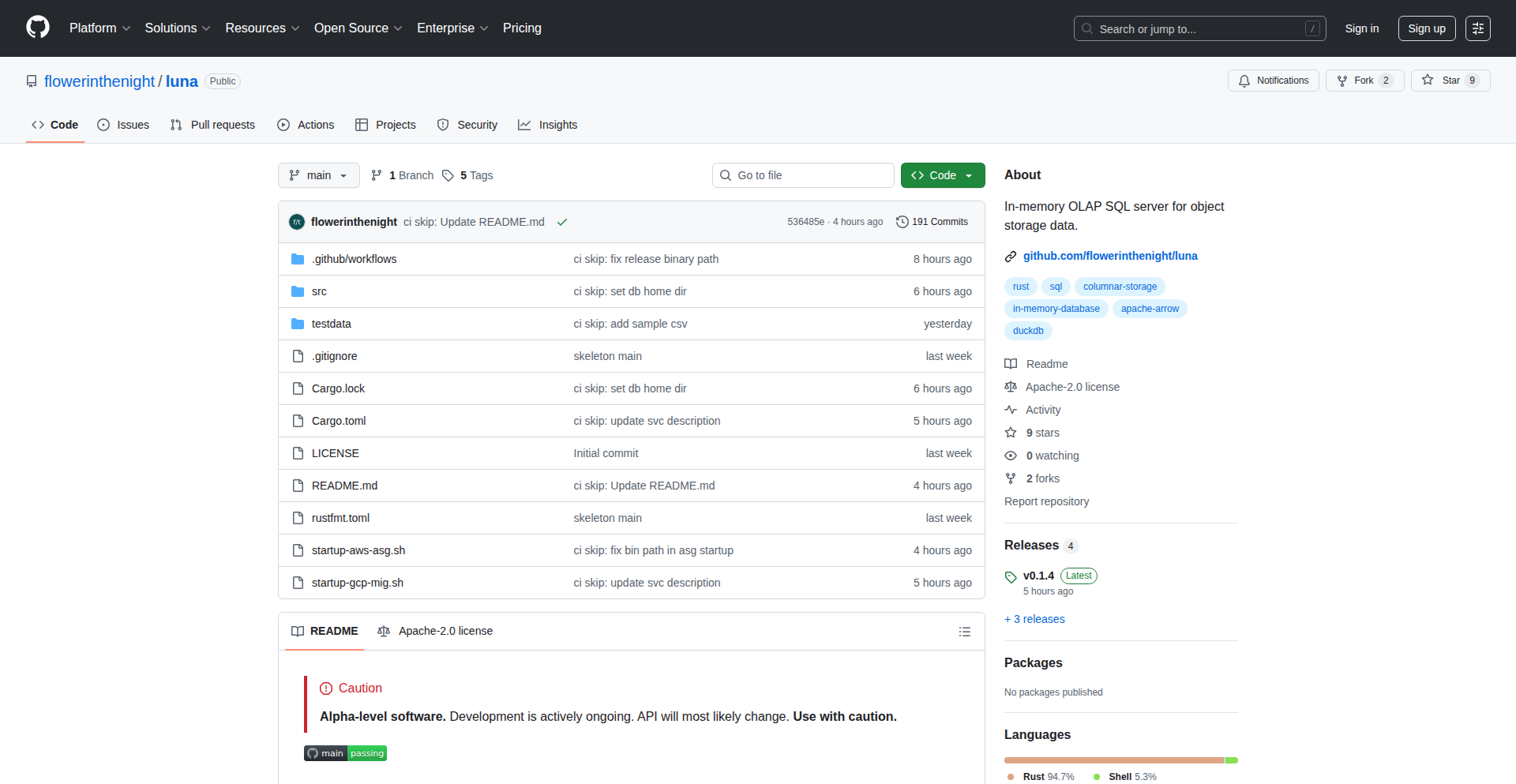Click the Sign in link
The width and height of the screenshot is (1516, 784).
coord(1362,28)
